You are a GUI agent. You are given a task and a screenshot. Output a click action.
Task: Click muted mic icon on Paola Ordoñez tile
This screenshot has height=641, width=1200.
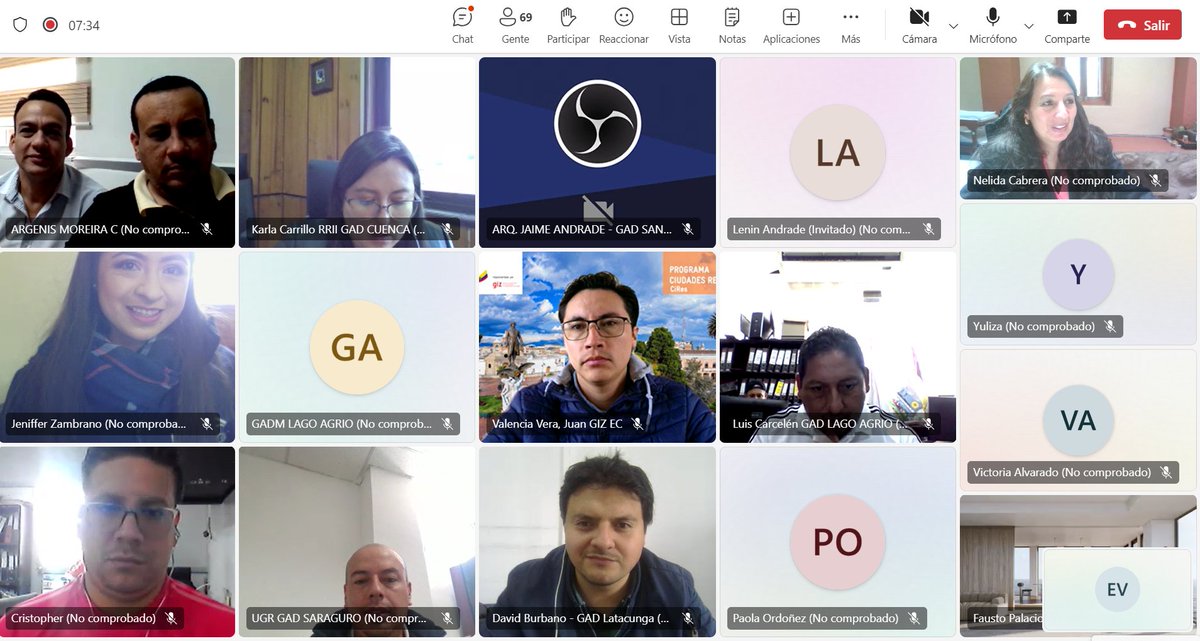pyautogui.click(x=914, y=618)
